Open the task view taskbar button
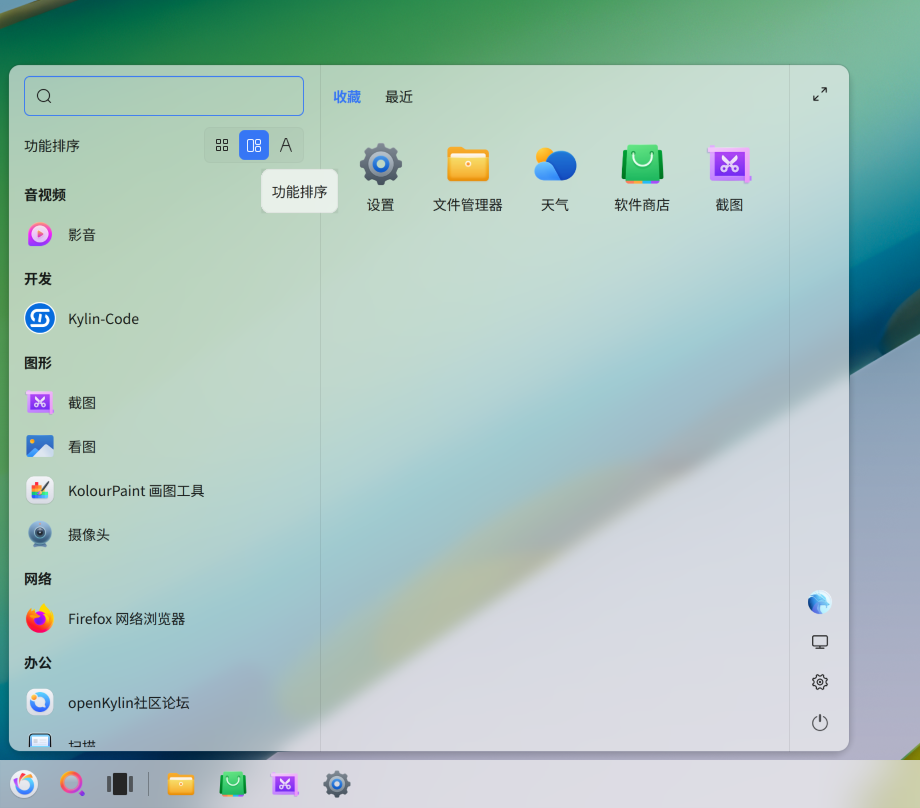920x808 pixels. click(x=120, y=784)
